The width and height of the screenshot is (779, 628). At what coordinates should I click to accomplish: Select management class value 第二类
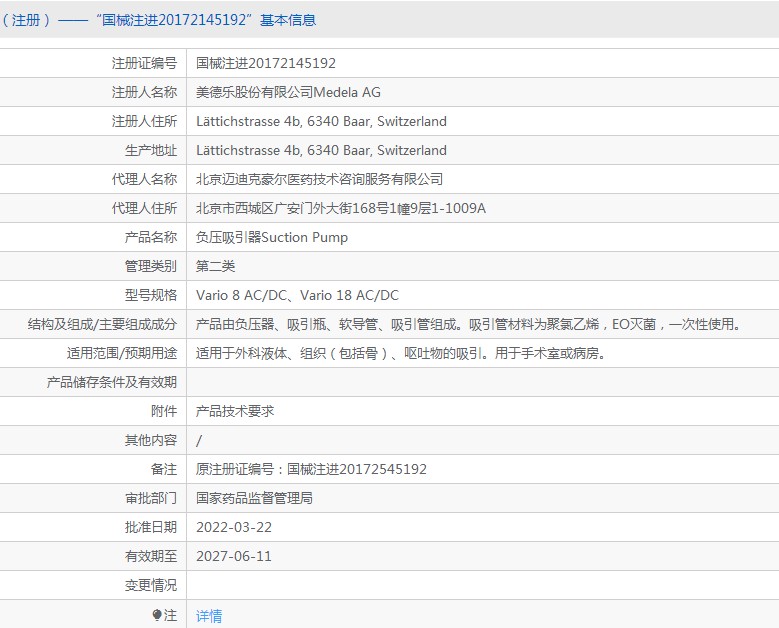tap(216, 266)
